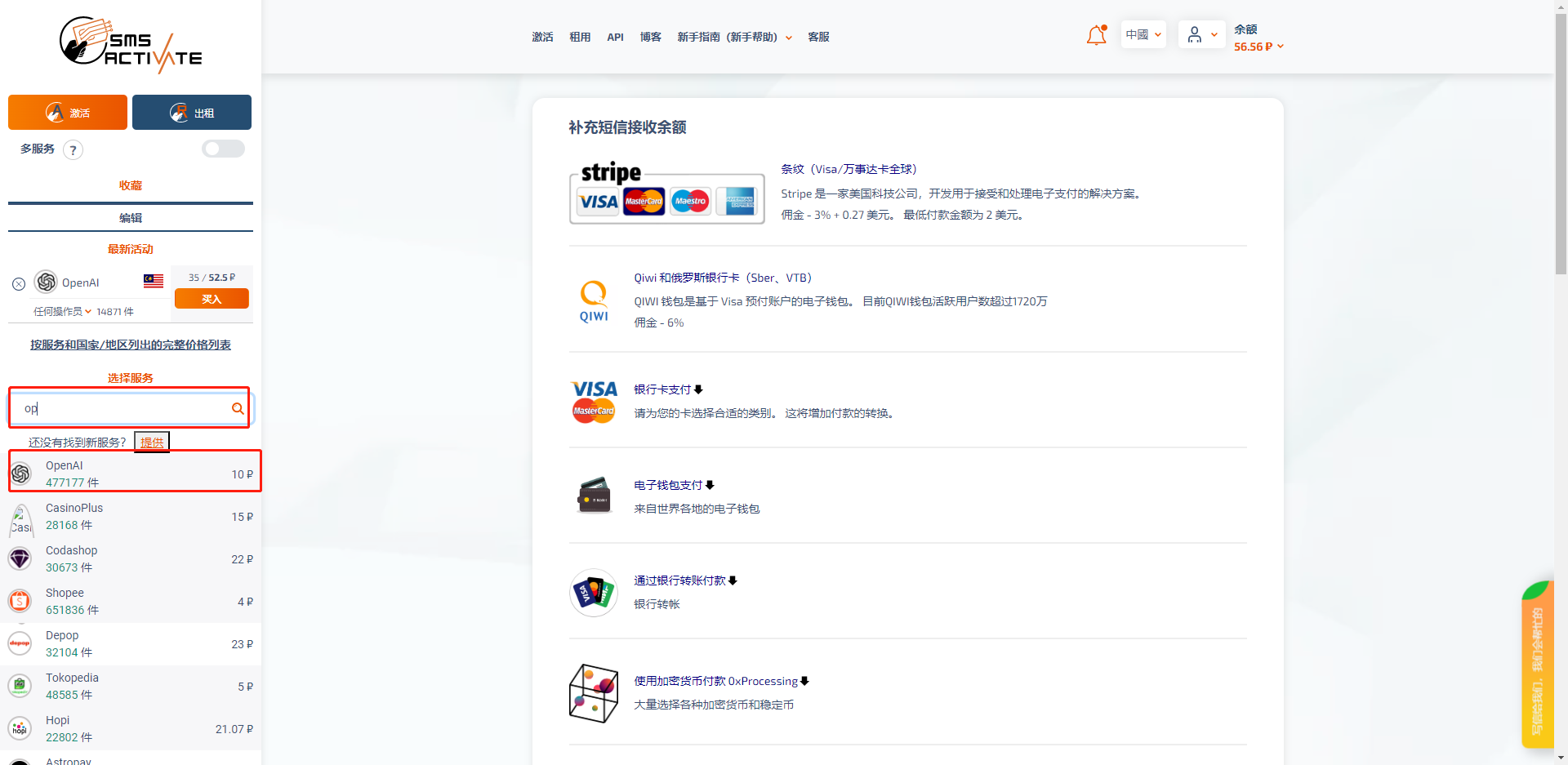Open the 博客 nav link

coord(650,37)
